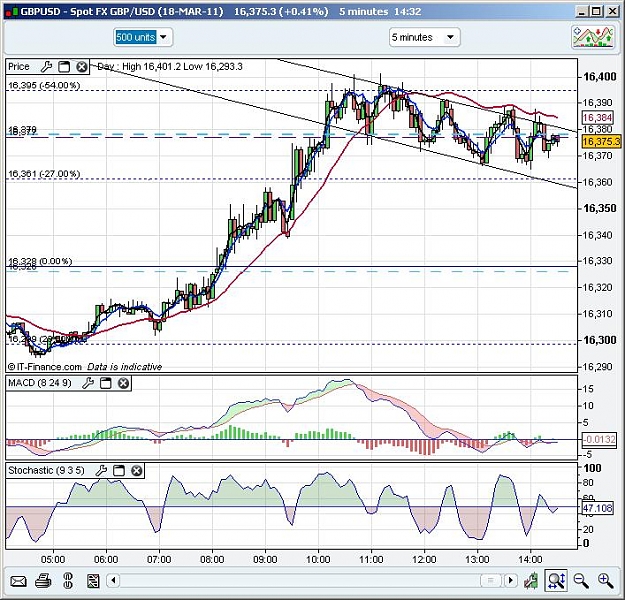Viewport: 625px width, 600px height.
Task: Maximize the MACD panel
Action: pos(106,383)
